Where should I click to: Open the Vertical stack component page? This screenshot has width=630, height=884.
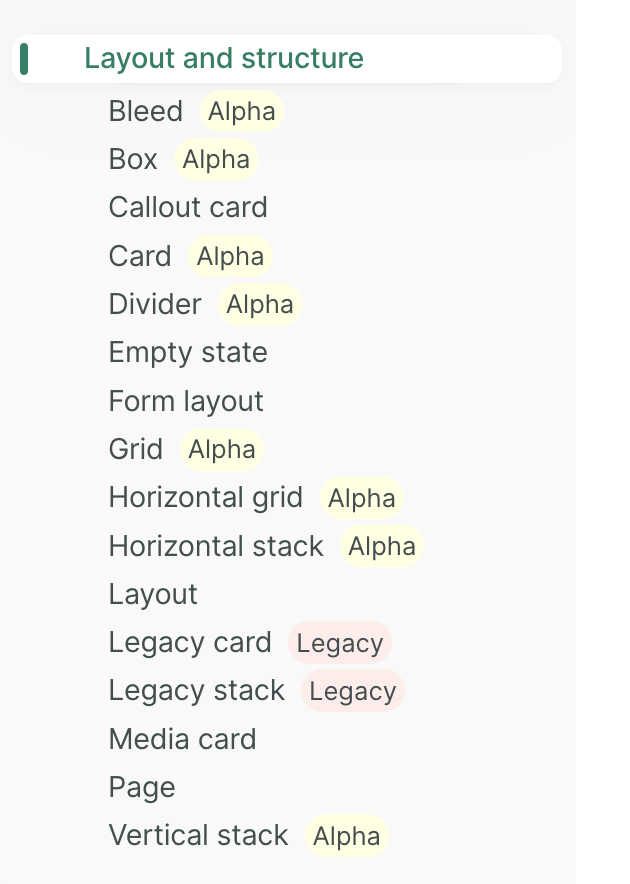coord(198,835)
